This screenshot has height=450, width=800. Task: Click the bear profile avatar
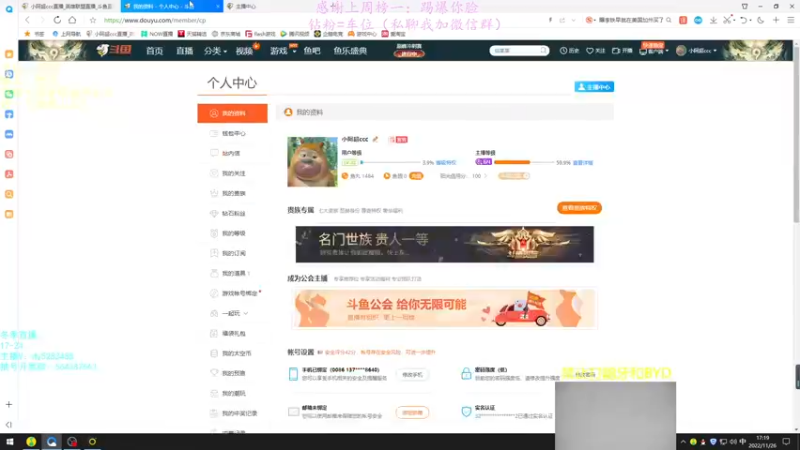coord(312,162)
